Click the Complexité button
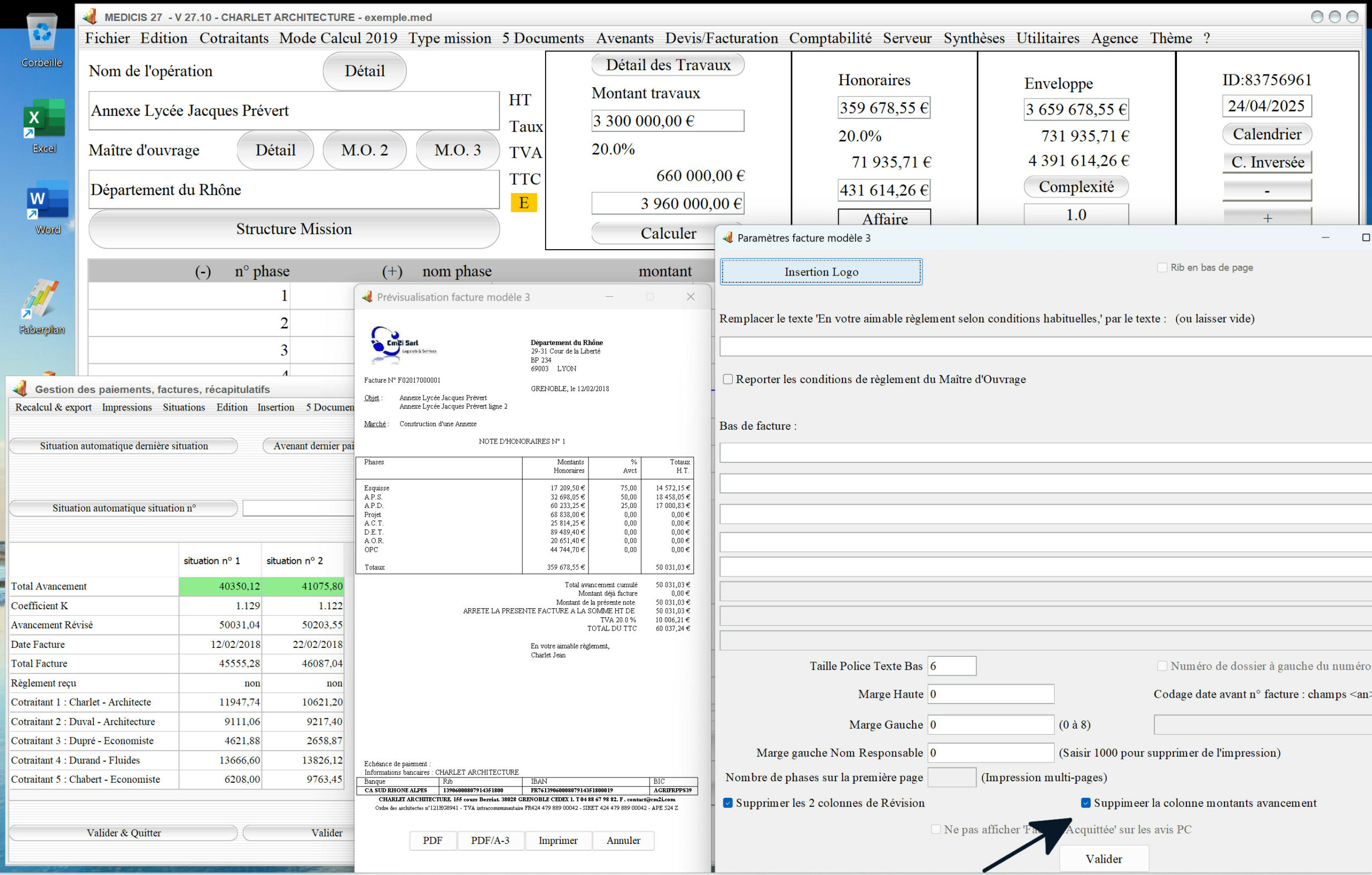This screenshot has width=1372, height=875. pyautogui.click(x=1076, y=187)
